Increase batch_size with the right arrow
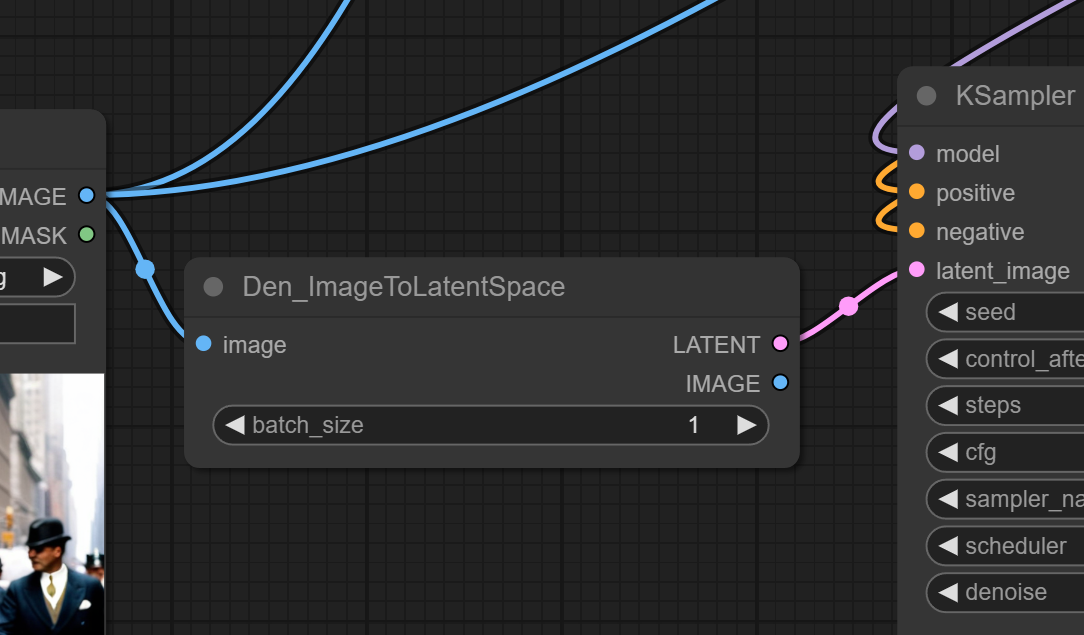 click(746, 425)
